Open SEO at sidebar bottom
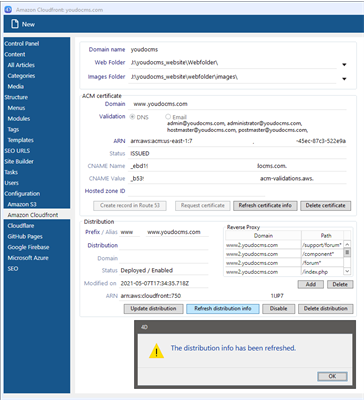The width and height of the screenshot is (364, 400). click(13, 268)
